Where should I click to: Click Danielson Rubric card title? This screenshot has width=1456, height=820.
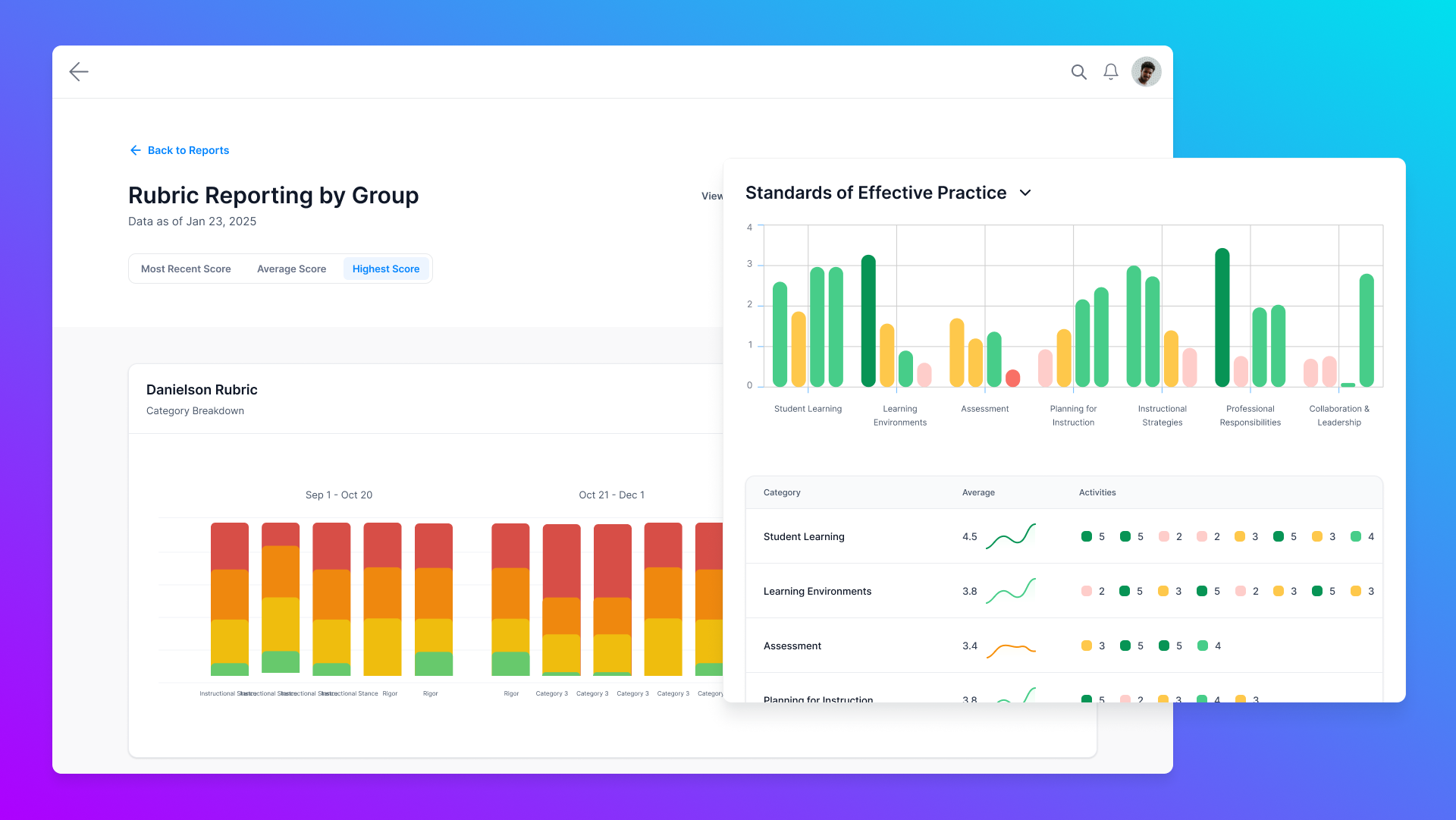point(202,390)
